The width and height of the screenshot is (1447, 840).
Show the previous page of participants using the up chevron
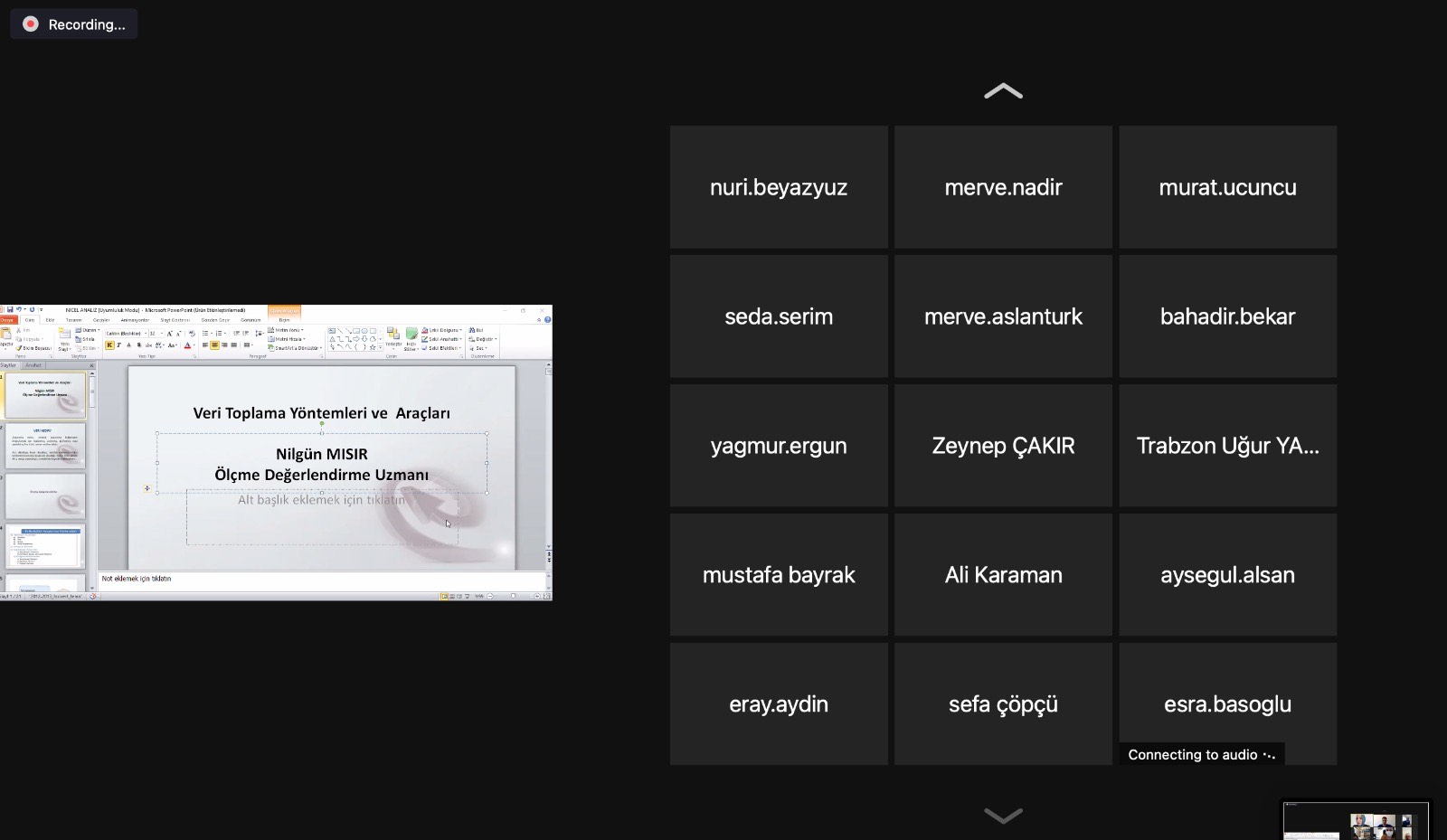(1003, 90)
